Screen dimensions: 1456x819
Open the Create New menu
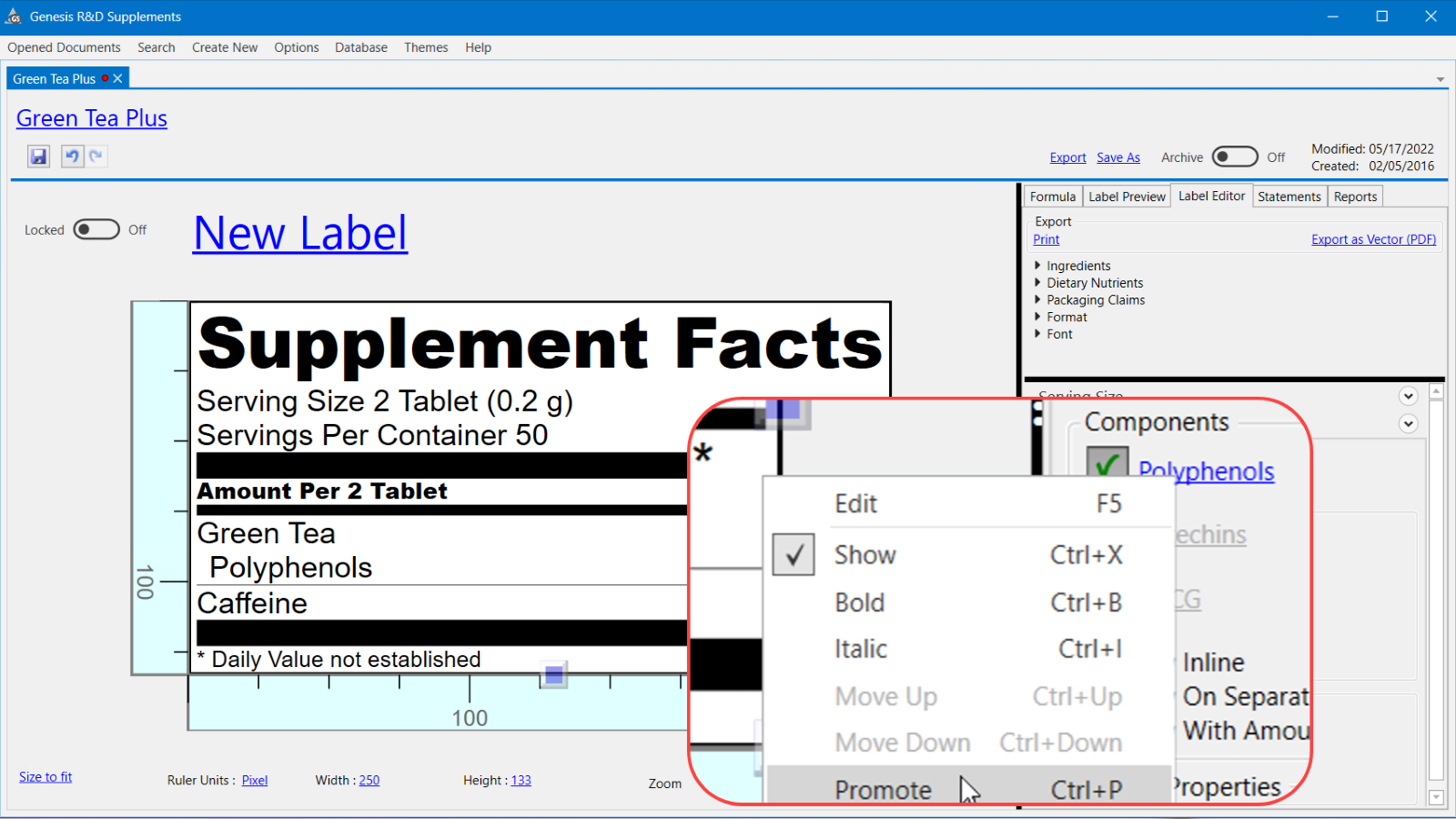coord(225,47)
